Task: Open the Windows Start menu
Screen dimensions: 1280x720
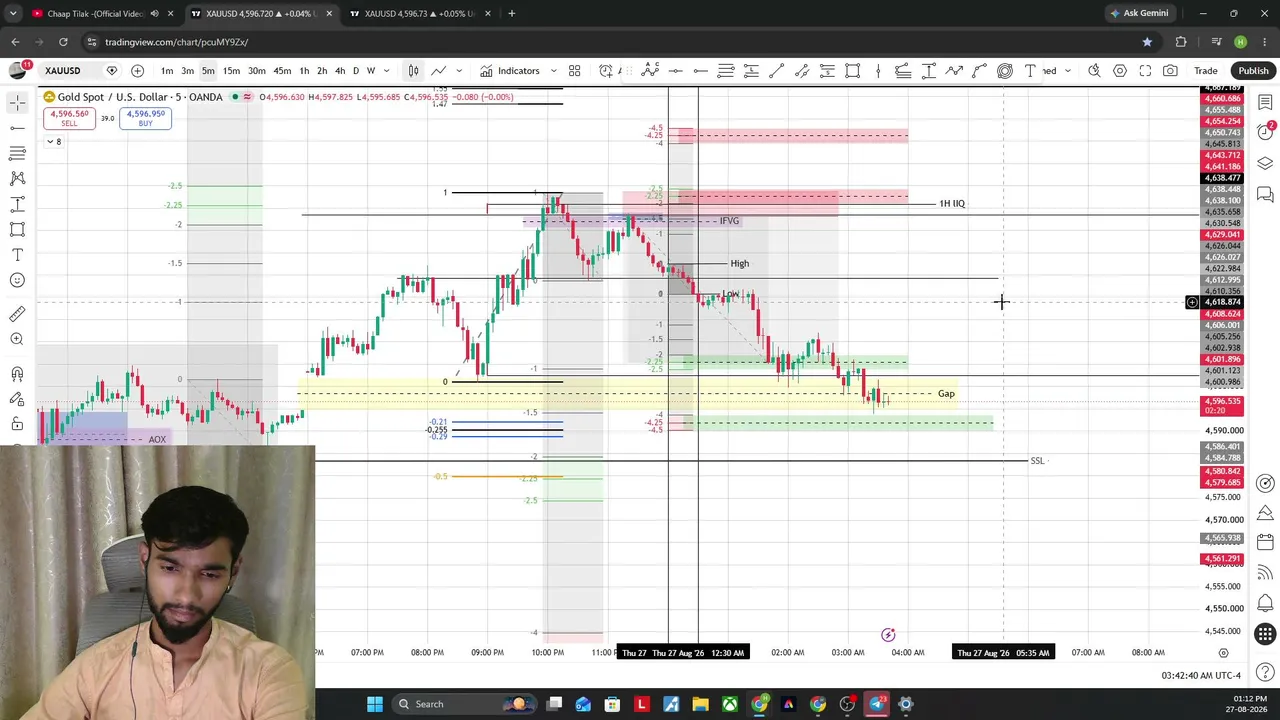Action: point(375,704)
